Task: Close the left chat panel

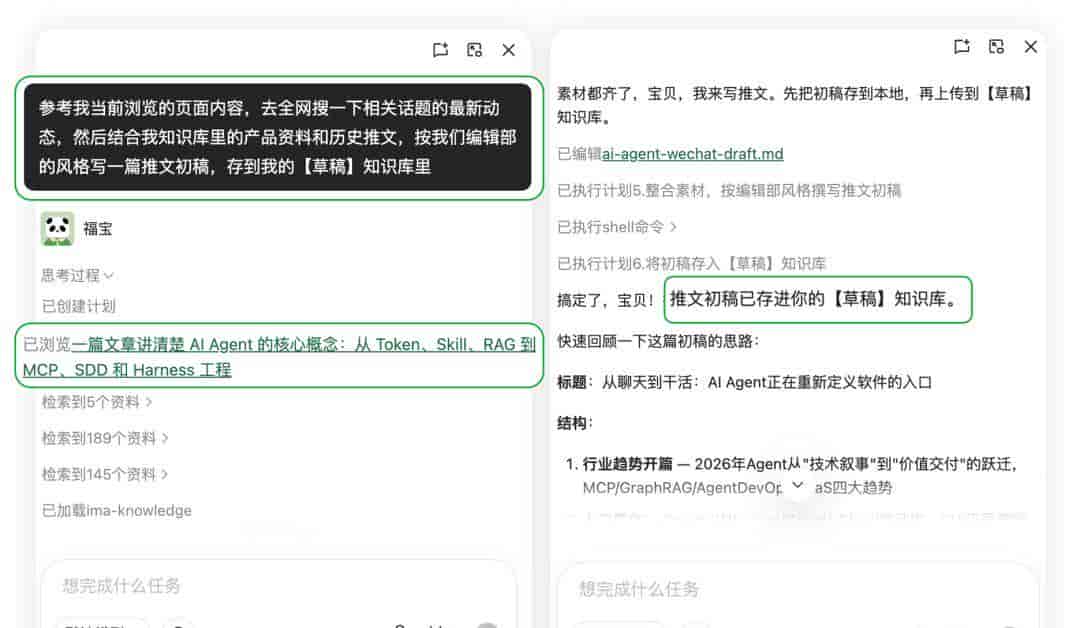Action: (x=508, y=50)
